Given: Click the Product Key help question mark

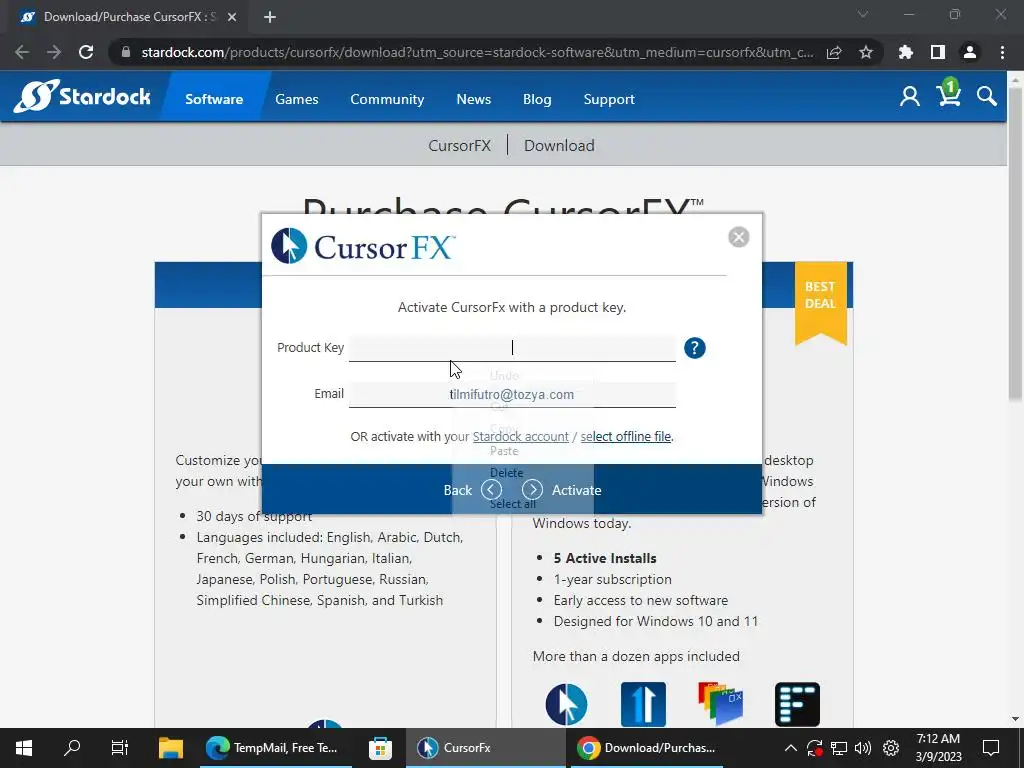Looking at the screenshot, I should point(695,348).
